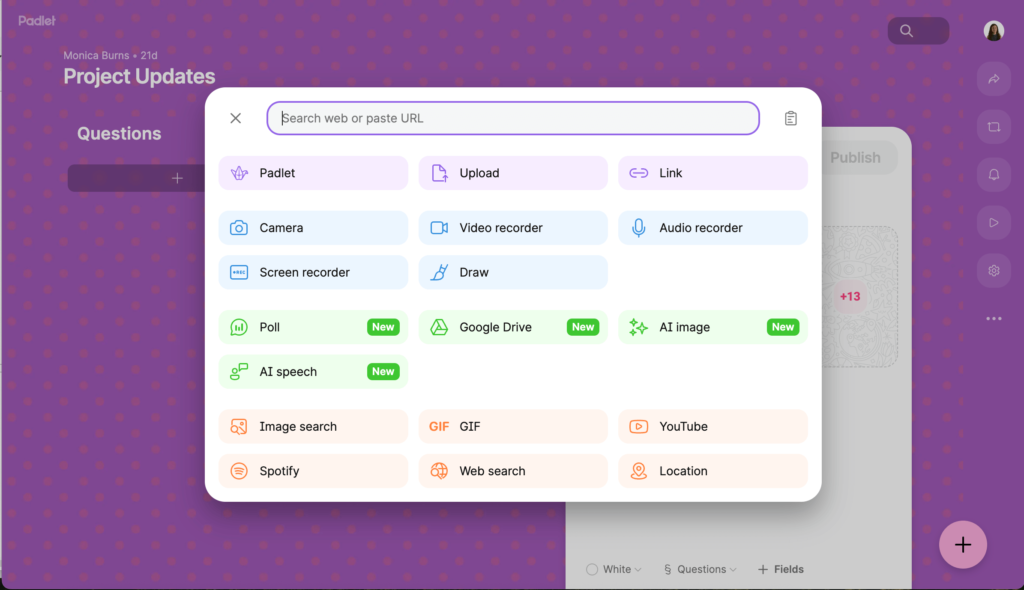The height and width of the screenshot is (590, 1024).
Task: Open notifications from the right sidebar
Action: click(x=993, y=174)
